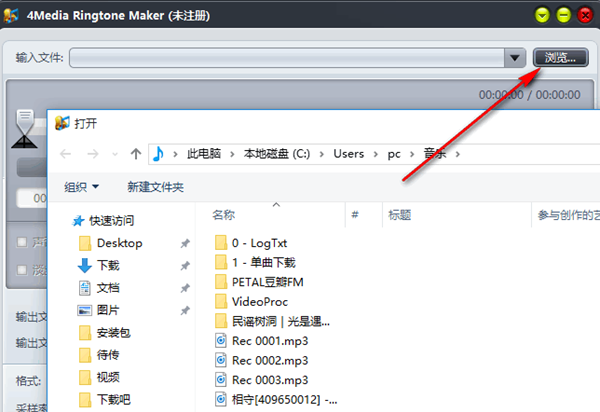Select Users in the breadcrumb path
600x412 pixels.
tap(349, 154)
